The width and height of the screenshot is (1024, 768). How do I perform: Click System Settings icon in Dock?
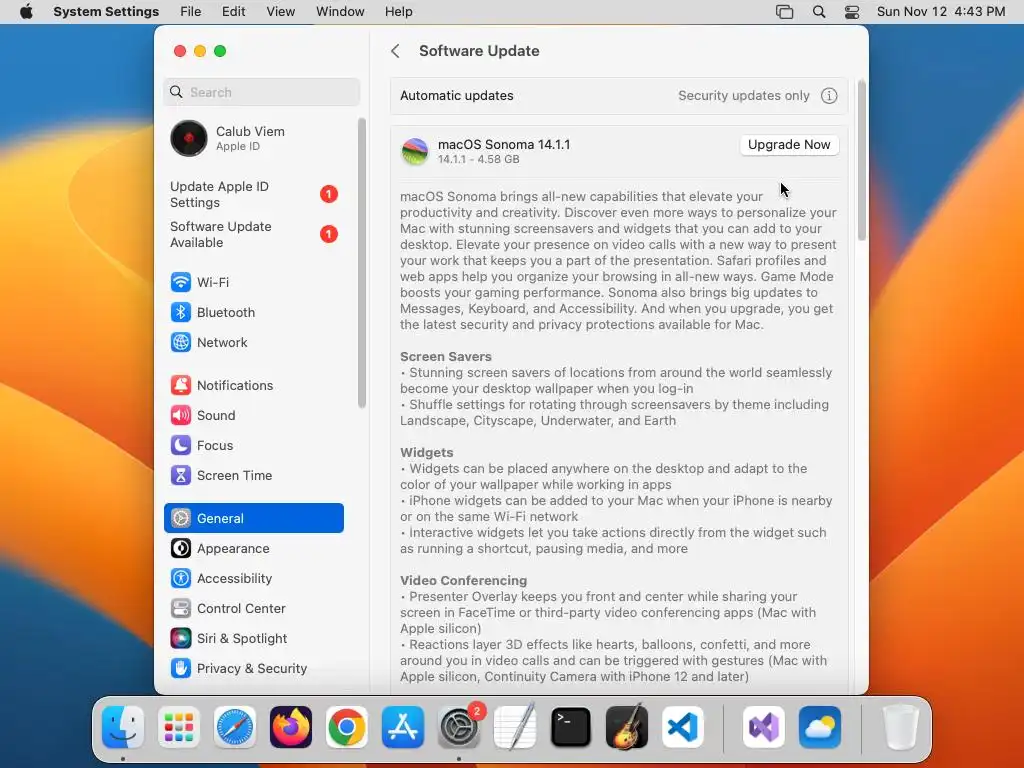[459, 727]
